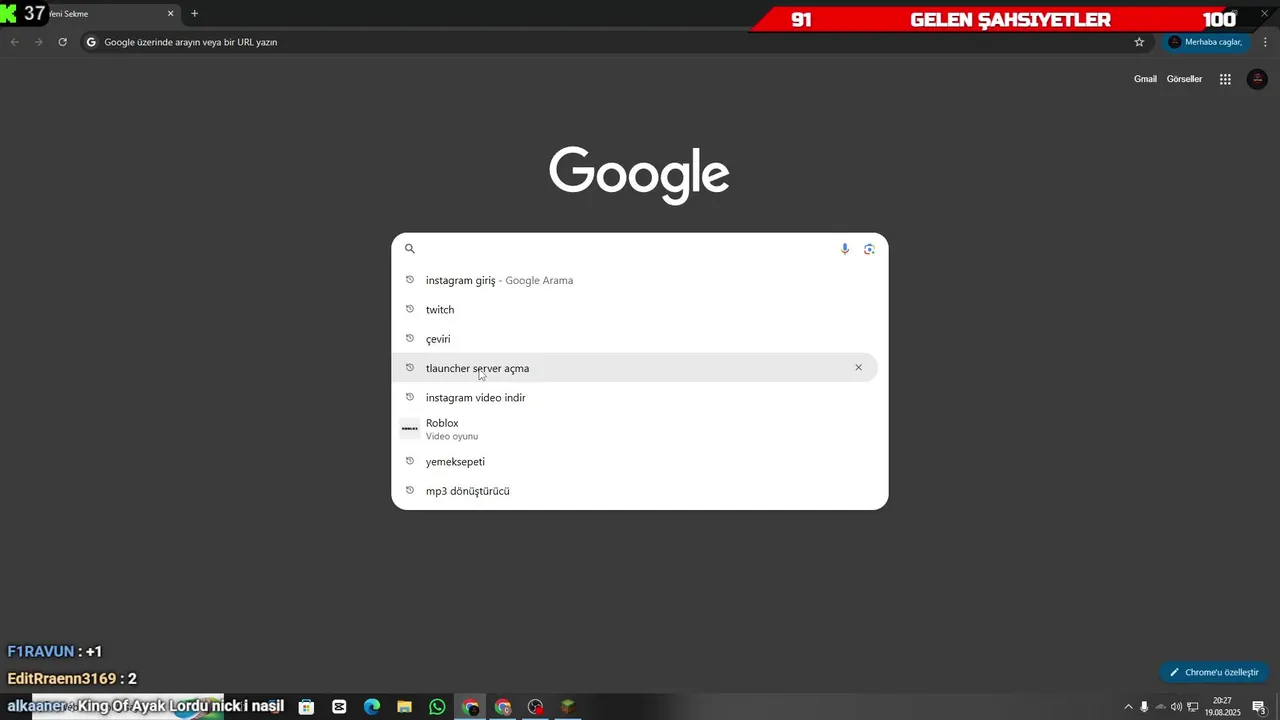This screenshot has width=1280, height=720.
Task: Open the Görseller link
Action: coord(1184,79)
